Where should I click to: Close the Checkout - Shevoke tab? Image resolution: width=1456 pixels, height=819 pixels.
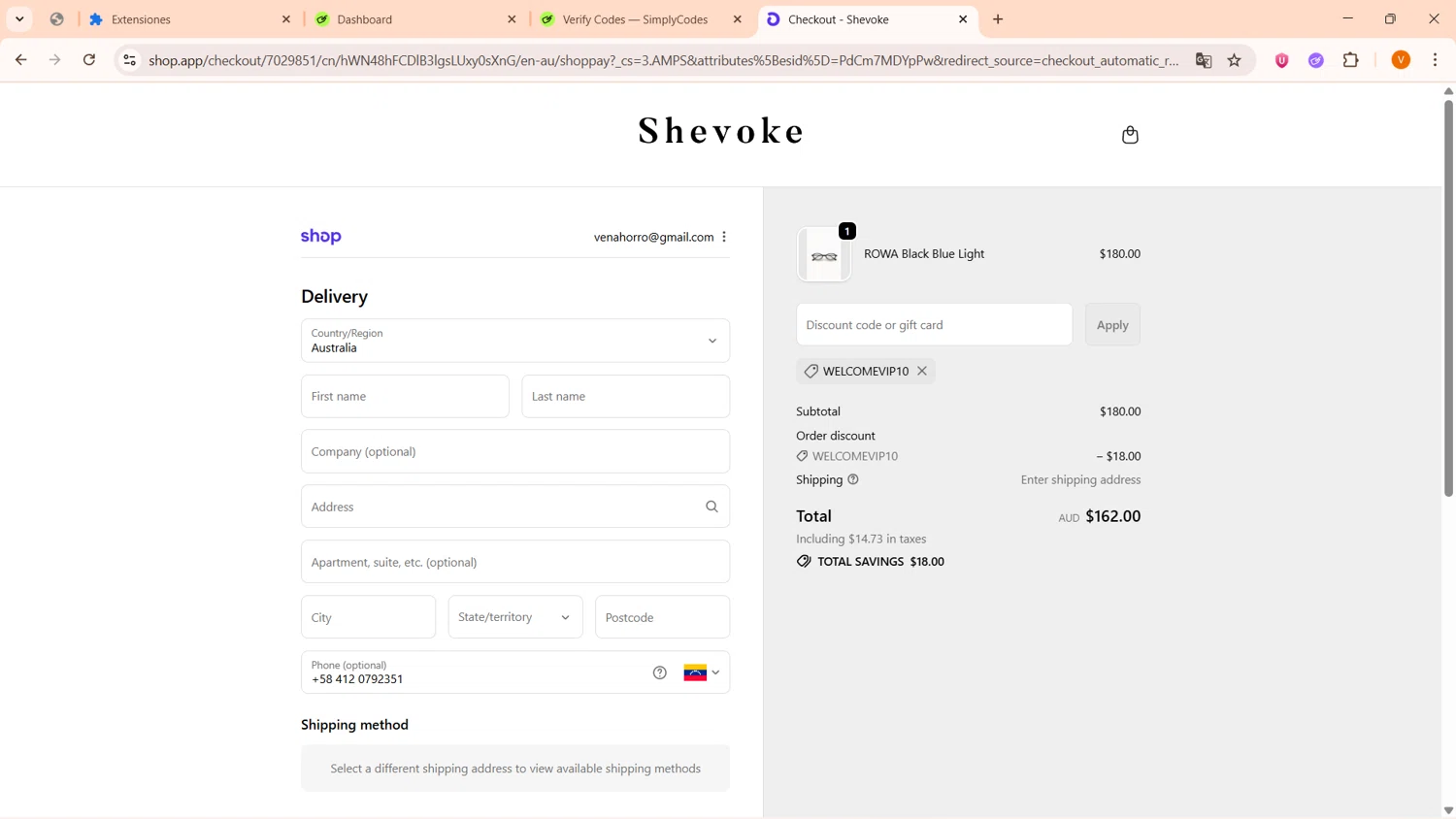pos(963,19)
